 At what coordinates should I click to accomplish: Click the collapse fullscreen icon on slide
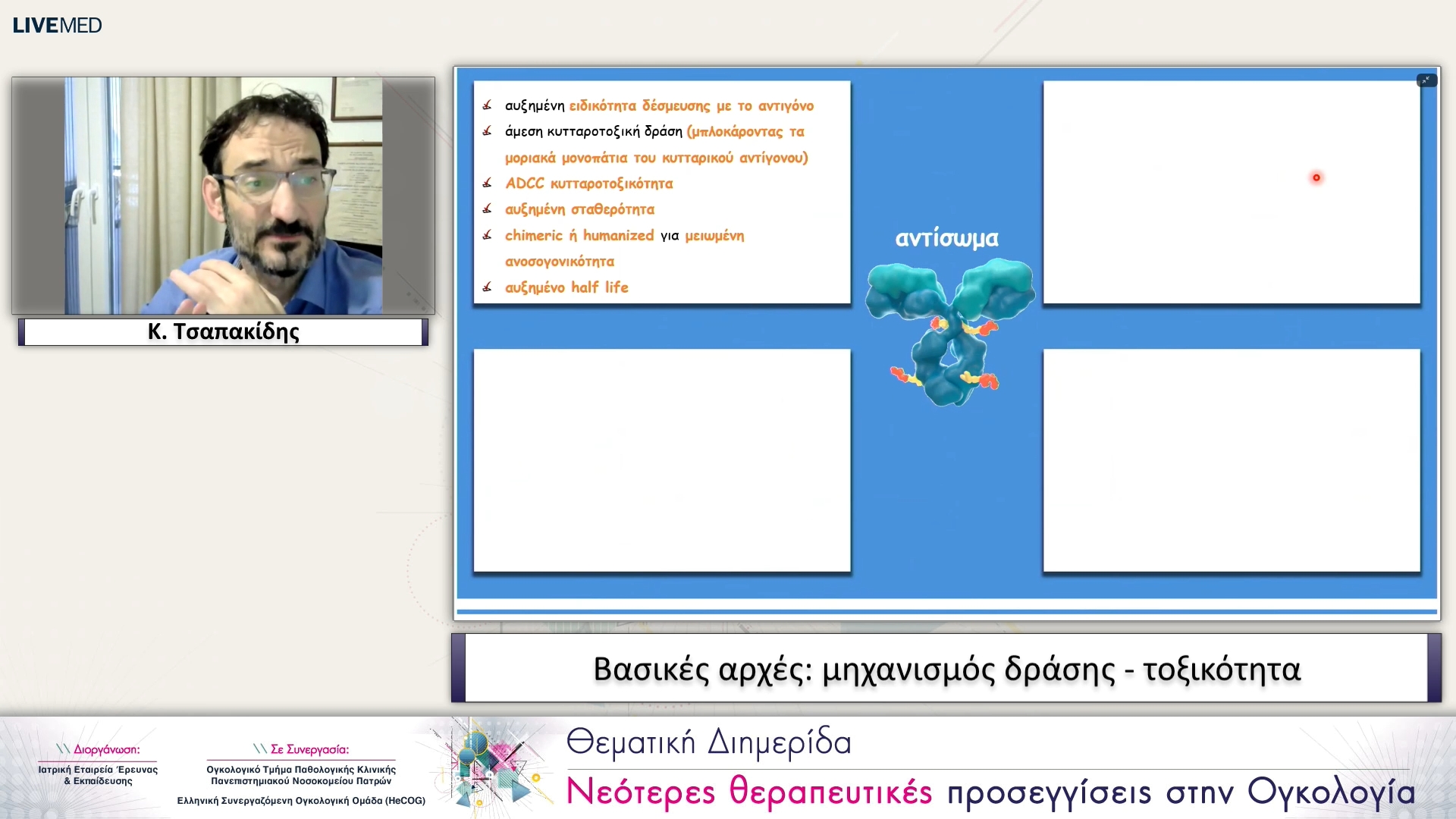tap(1426, 80)
